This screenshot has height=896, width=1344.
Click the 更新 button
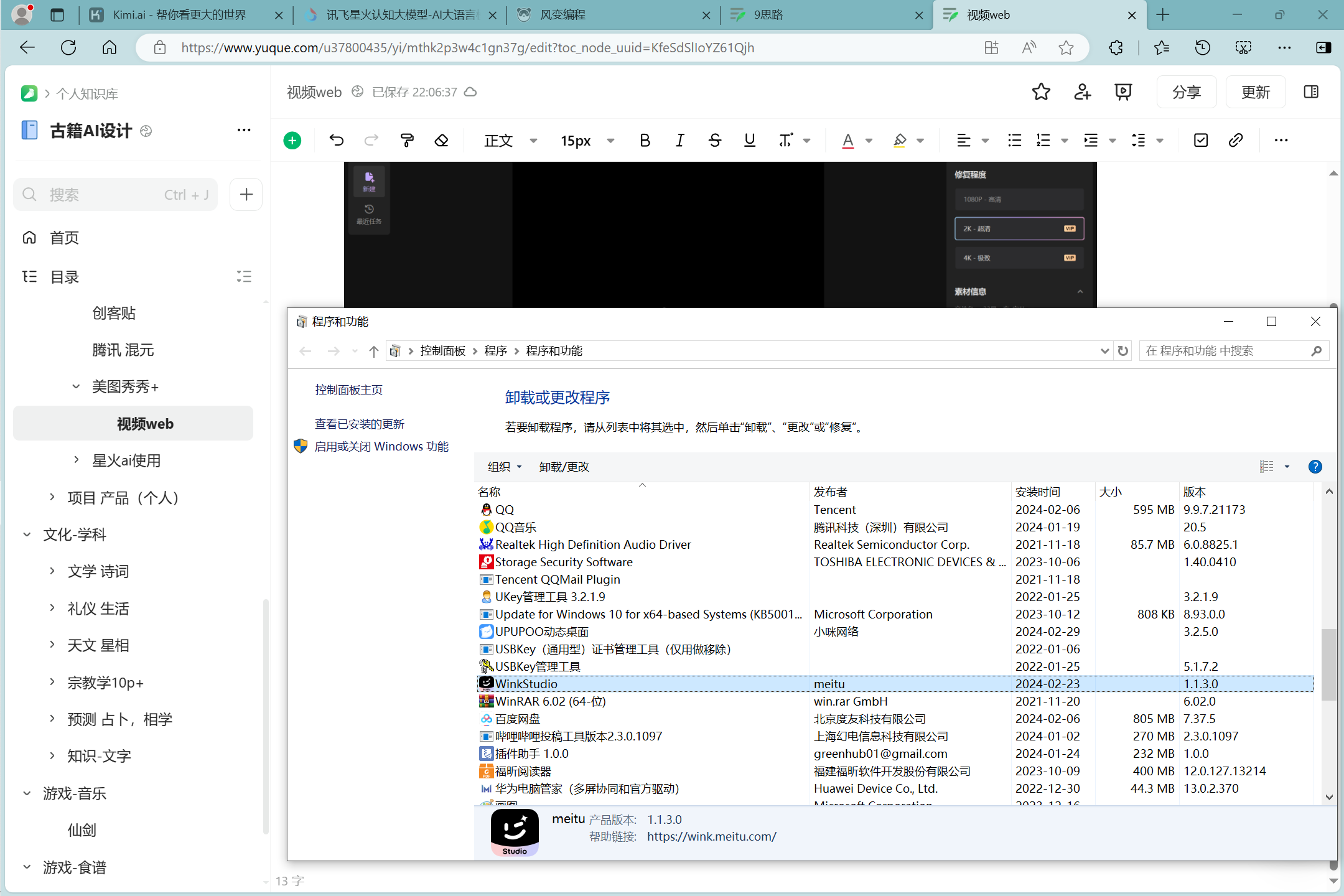point(1256,92)
